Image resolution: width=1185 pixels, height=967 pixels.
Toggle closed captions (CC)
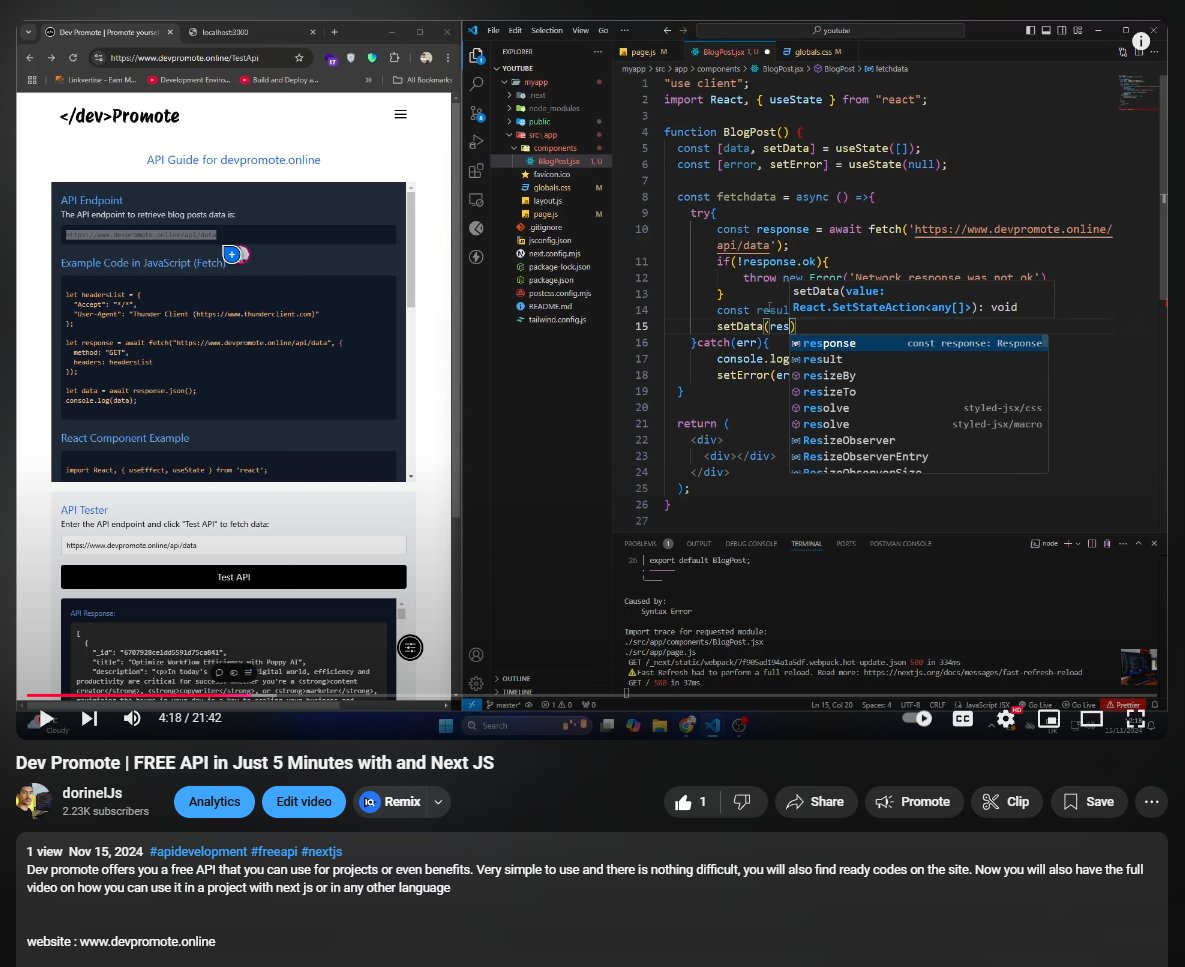[962, 718]
